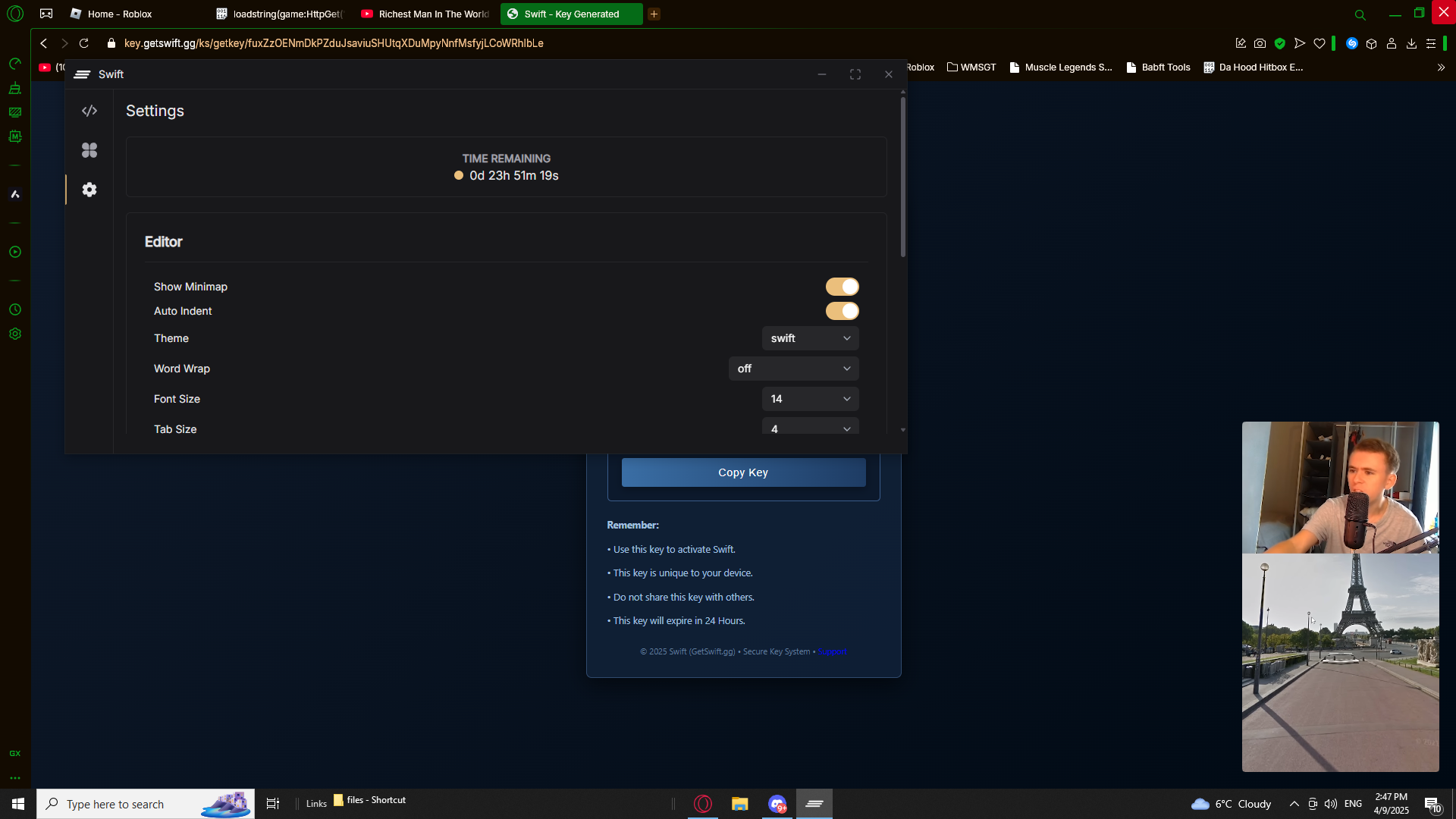Click the Opera GX logo menu
Image resolution: width=1456 pixels, height=819 pixels.
click(15, 14)
